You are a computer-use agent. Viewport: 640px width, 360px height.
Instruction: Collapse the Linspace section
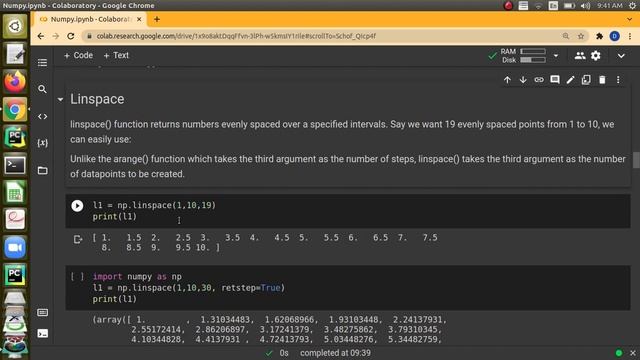coord(60,99)
